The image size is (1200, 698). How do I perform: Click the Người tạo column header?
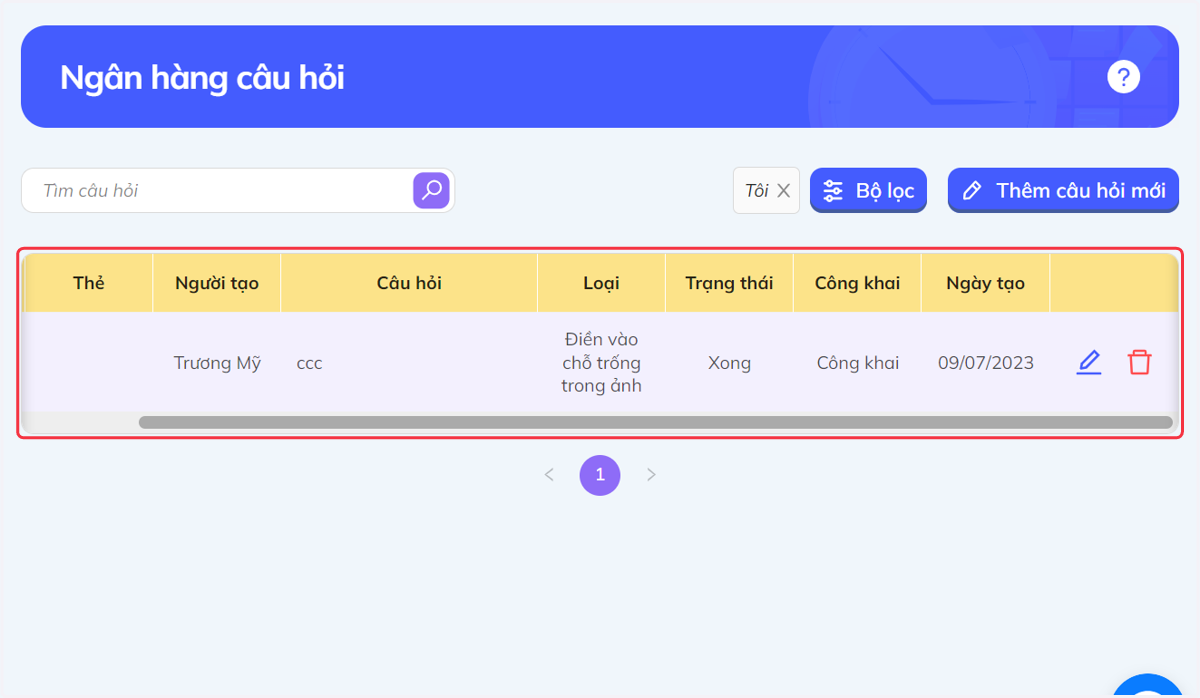point(217,283)
